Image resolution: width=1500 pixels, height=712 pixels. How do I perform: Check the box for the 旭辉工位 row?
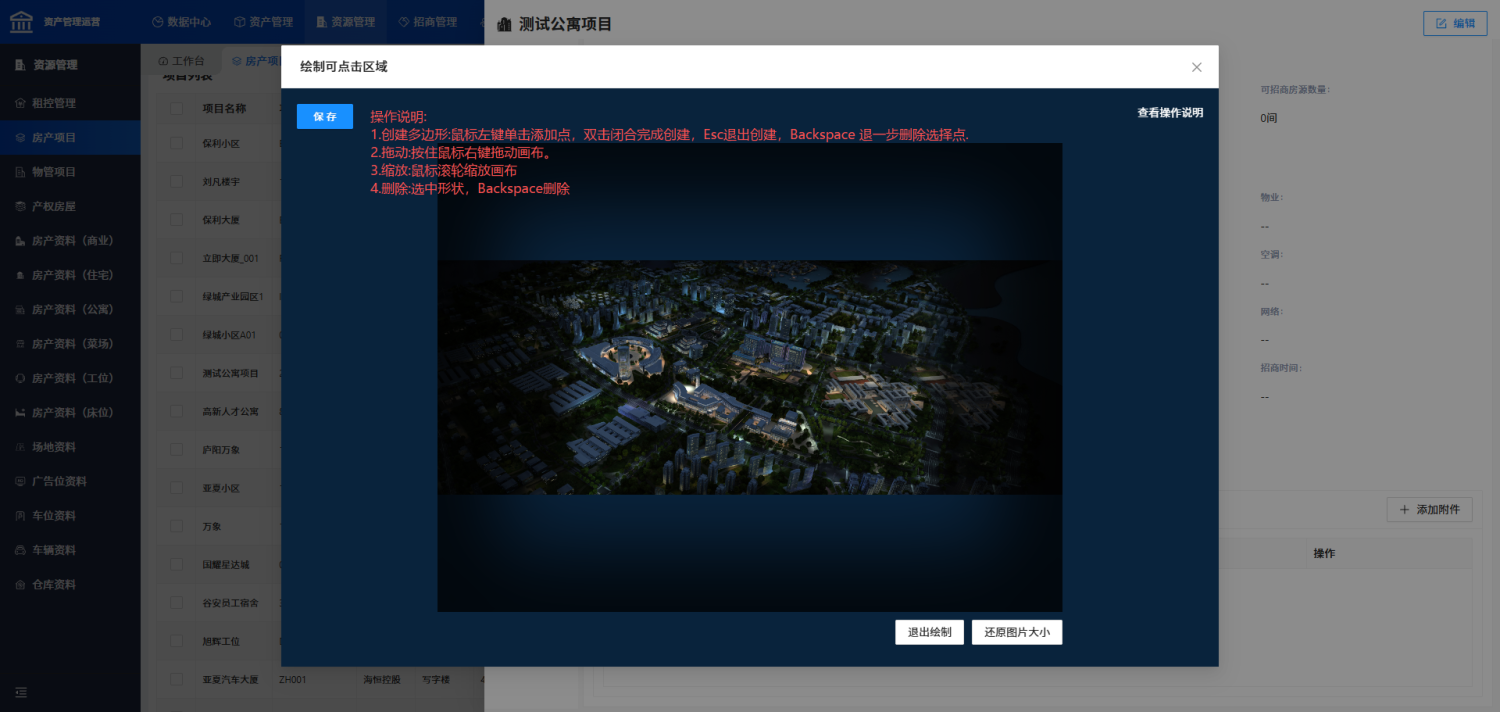176,641
